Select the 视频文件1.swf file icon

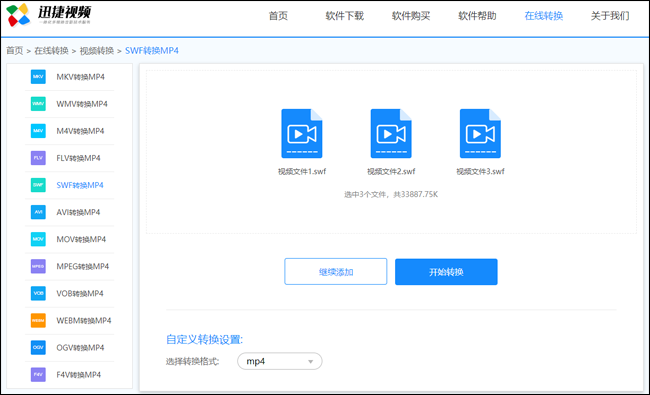(x=302, y=133)
